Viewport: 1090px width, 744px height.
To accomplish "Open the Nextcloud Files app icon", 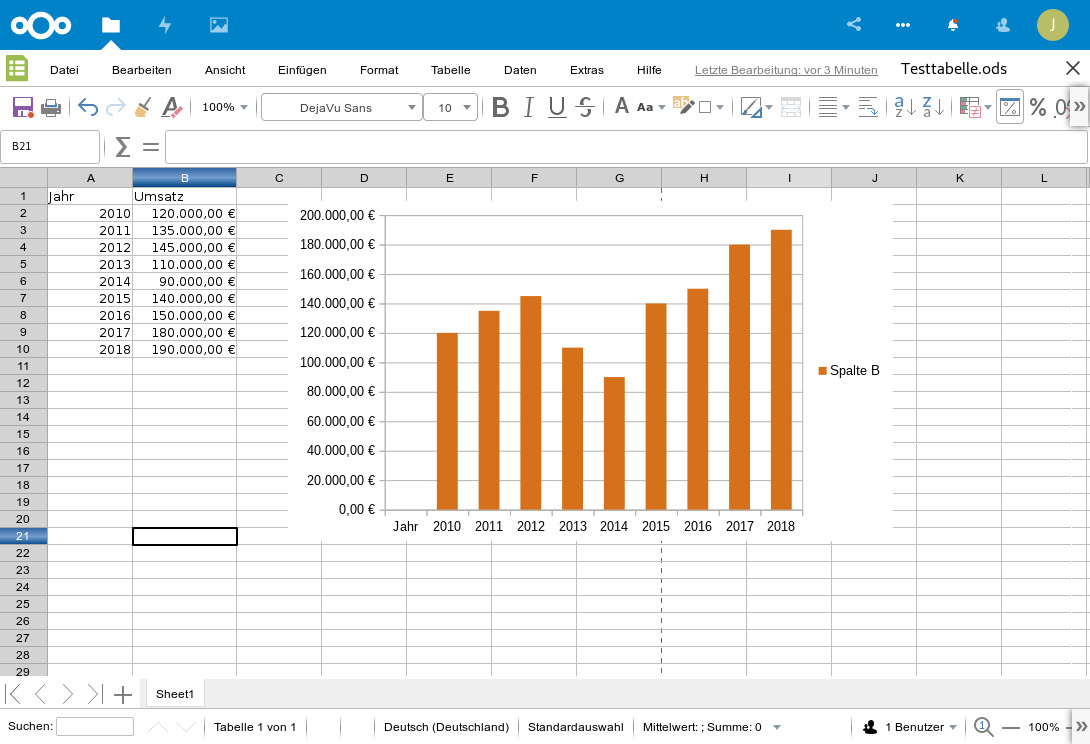I will click(x=111, y=25).
